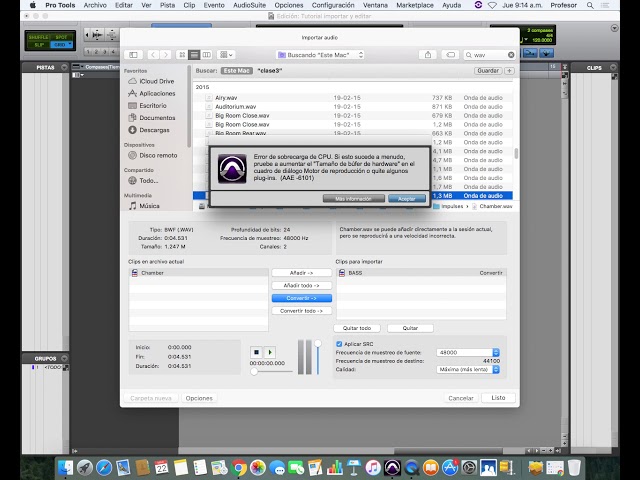Toggle Grid edit mode in Pro Tools
The width and height of the screenshot is (640, 480).
click(x=61, y=44)
